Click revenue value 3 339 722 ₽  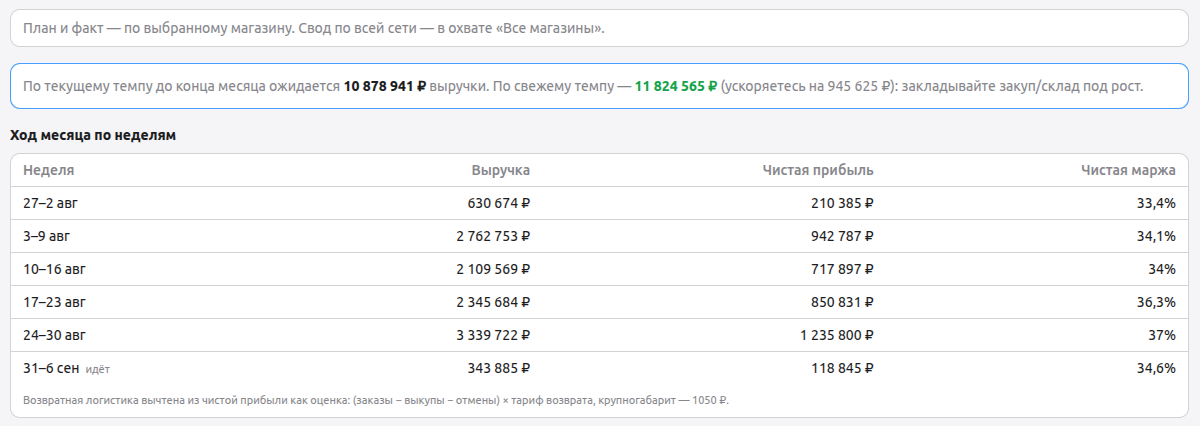click(x=493, y=335)
